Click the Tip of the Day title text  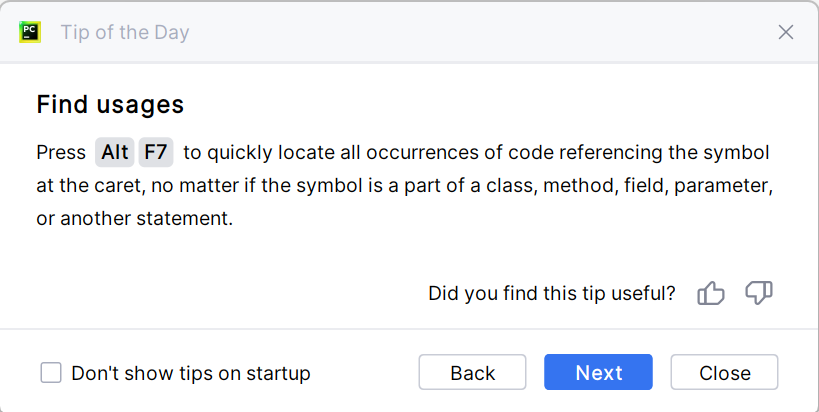pyautogui.click(x=125, y=32)
